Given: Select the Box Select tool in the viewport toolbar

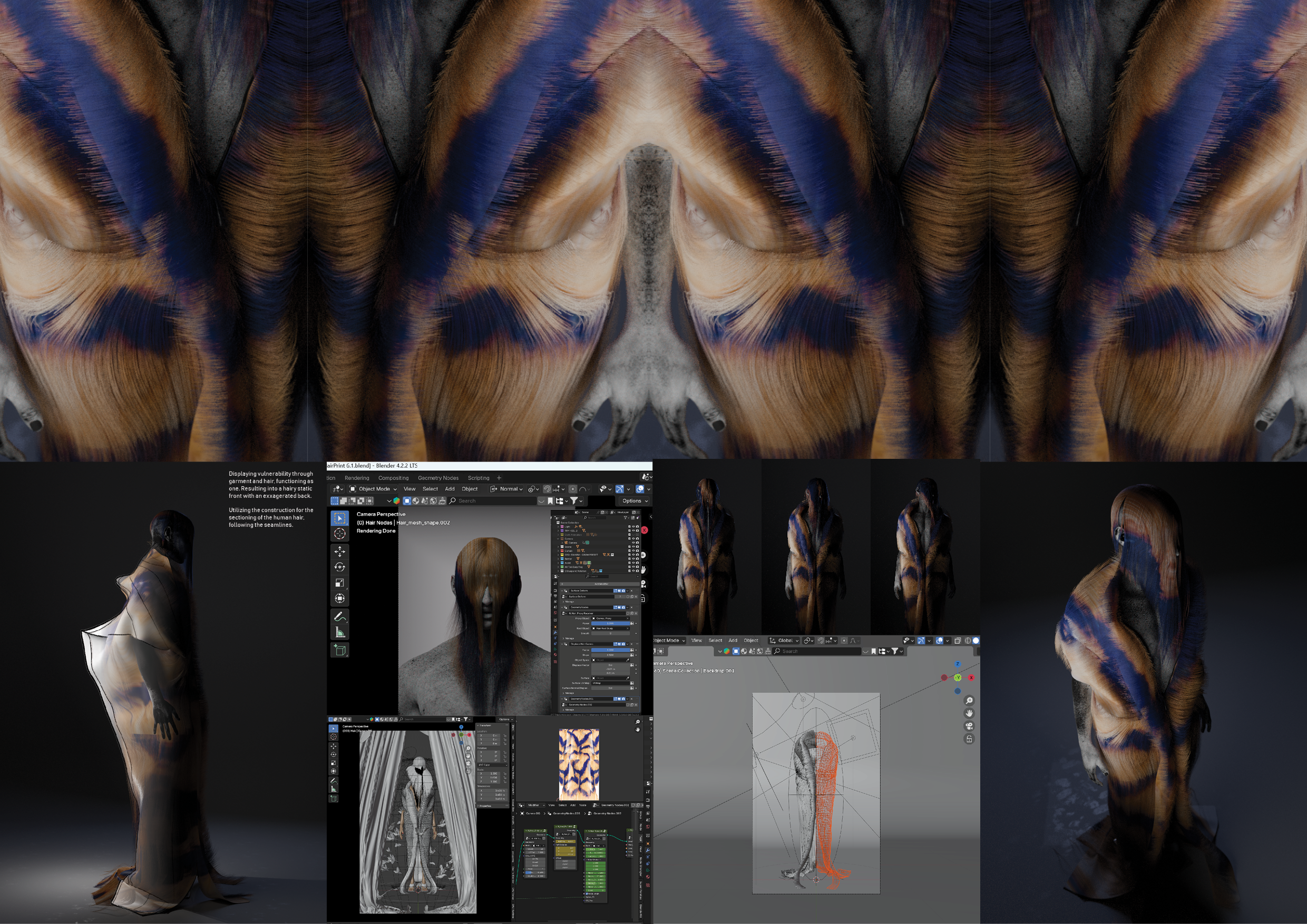Looking at the screenshot, I should [341, 518].
